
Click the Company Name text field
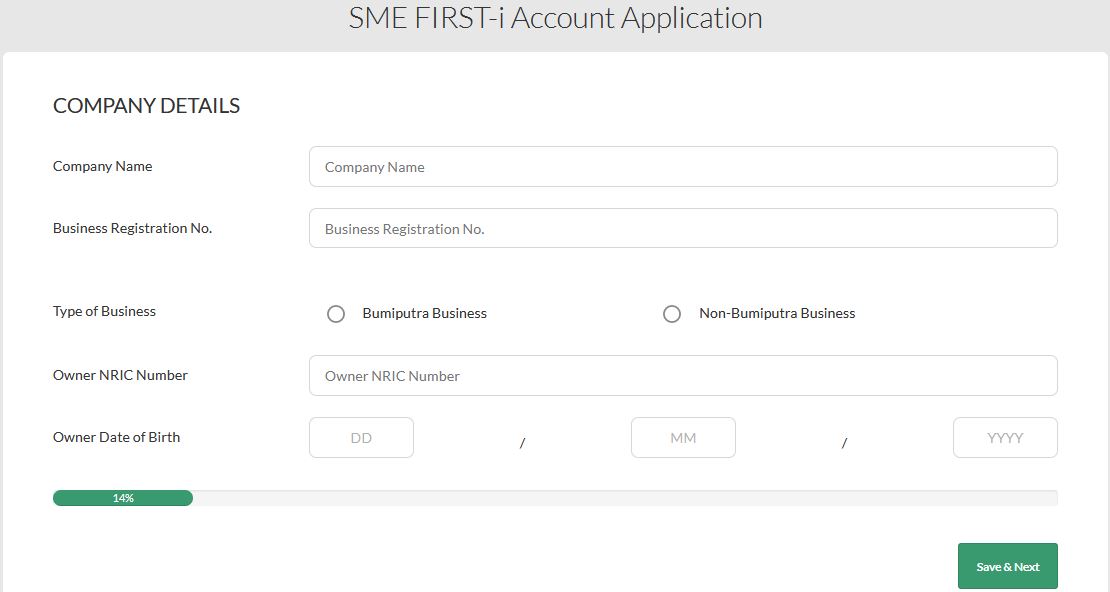click(x=683, y=167)
